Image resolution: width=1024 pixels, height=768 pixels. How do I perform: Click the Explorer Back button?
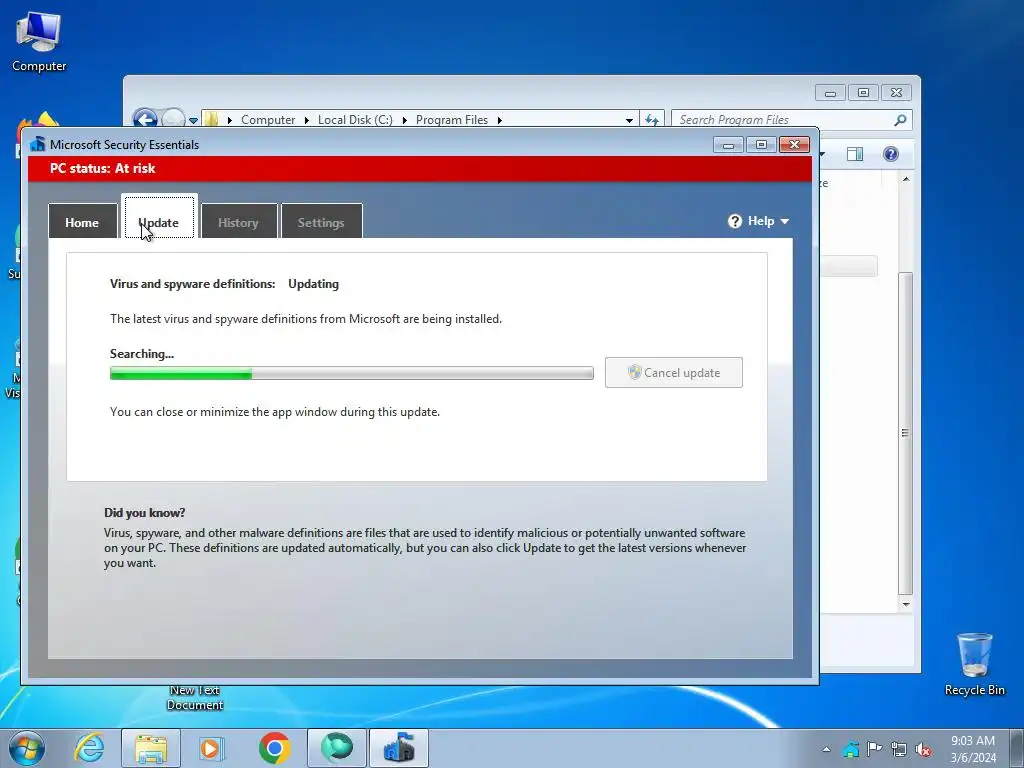click(145, 119)
